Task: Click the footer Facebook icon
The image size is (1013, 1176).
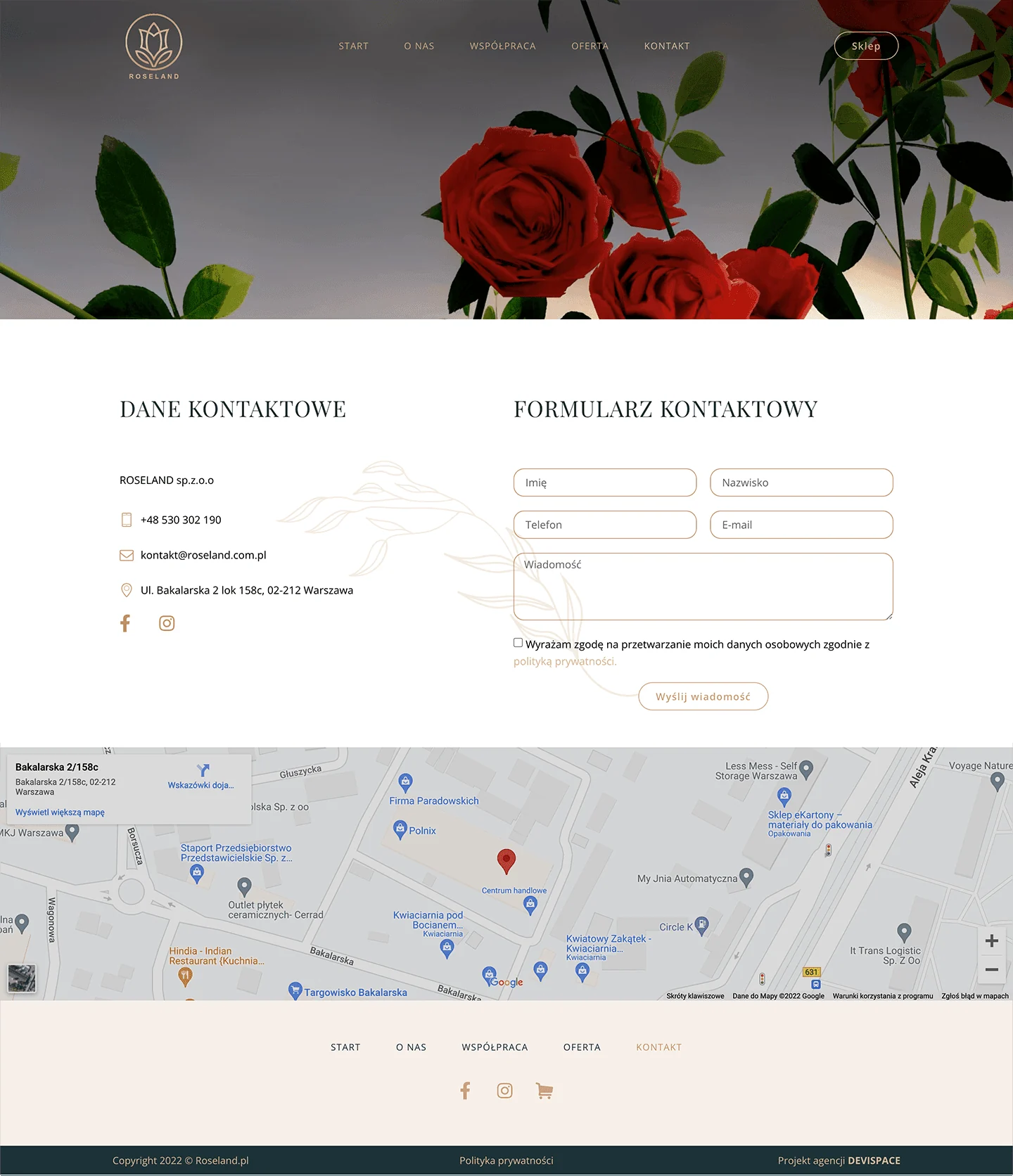Action: [x=465, y=1091]
